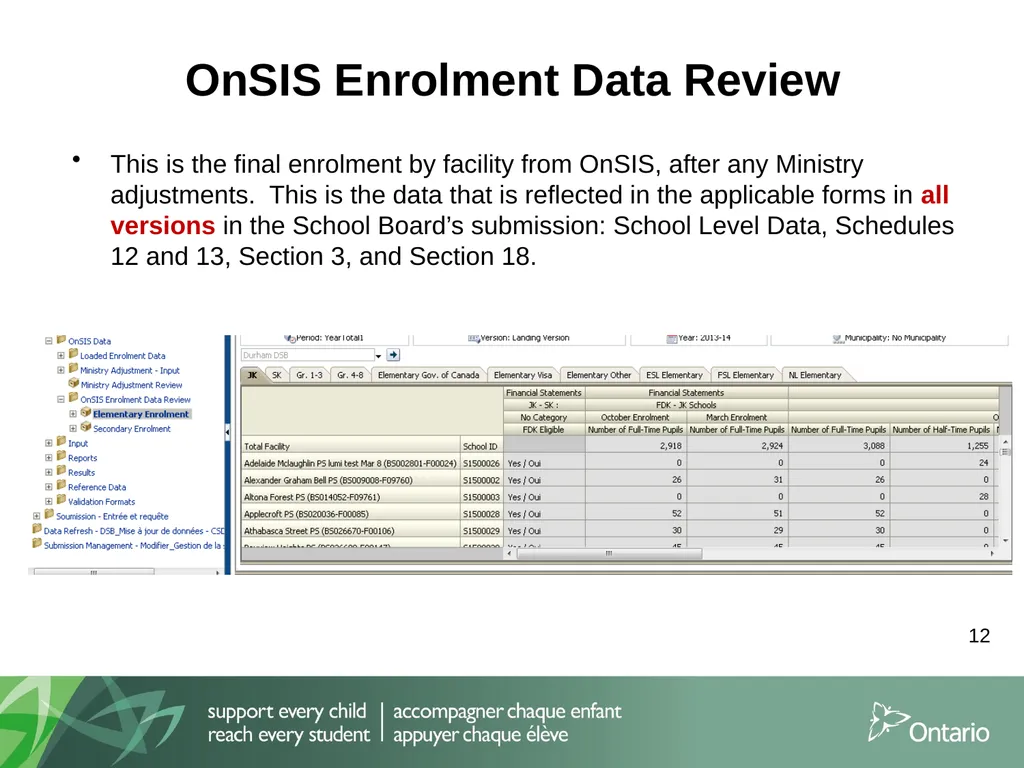Open the Elementary Gov. of Canada tab
The width and height of the screenshot is (1024, 768).
(x=428, y=375)
